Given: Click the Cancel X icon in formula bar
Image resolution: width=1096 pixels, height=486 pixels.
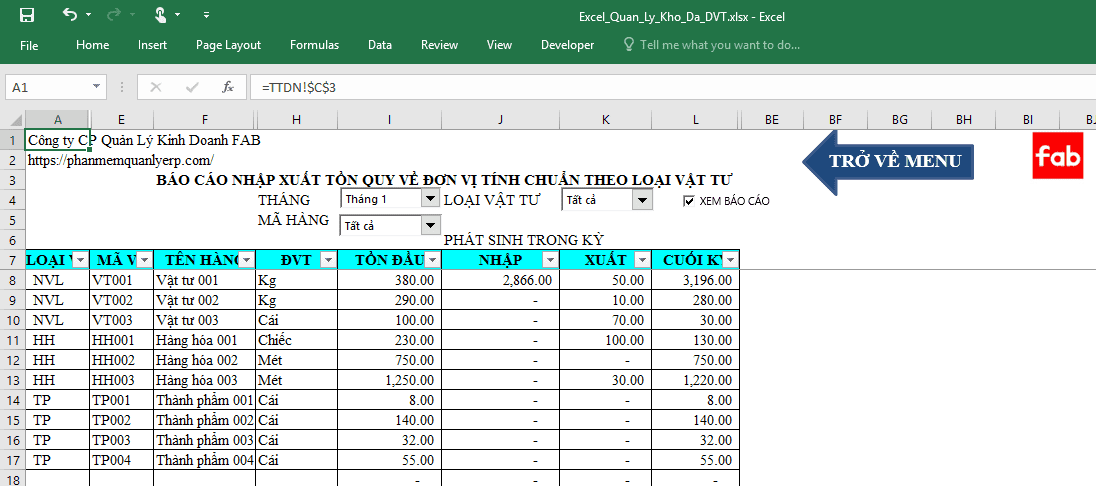Looking at the screenshot, I should 156,87.
